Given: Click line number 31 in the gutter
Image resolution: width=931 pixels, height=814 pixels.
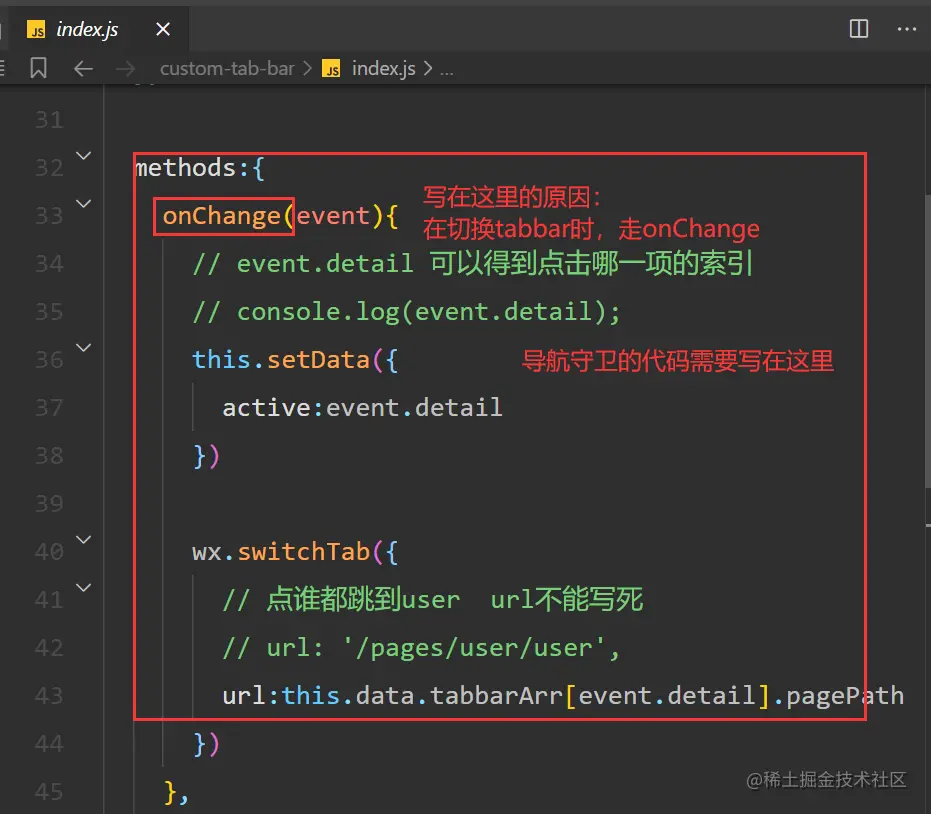Looking at the screenshot, I should 49,121.
